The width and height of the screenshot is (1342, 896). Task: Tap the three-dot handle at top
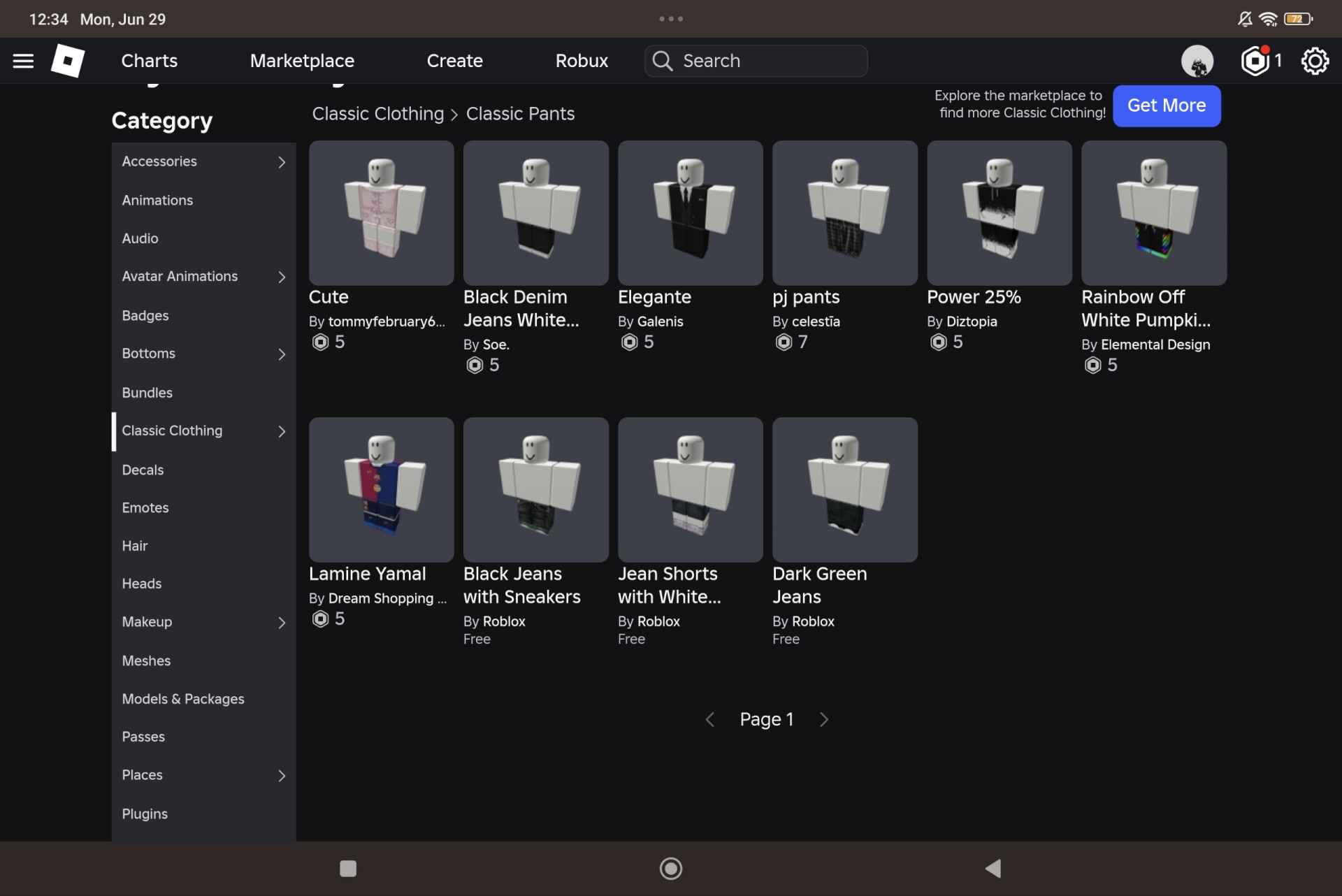click(671, 19)
